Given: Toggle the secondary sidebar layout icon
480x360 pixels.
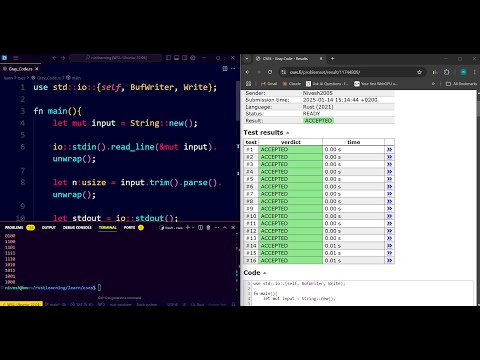Looking at the screenshot, I should (184, 58).
